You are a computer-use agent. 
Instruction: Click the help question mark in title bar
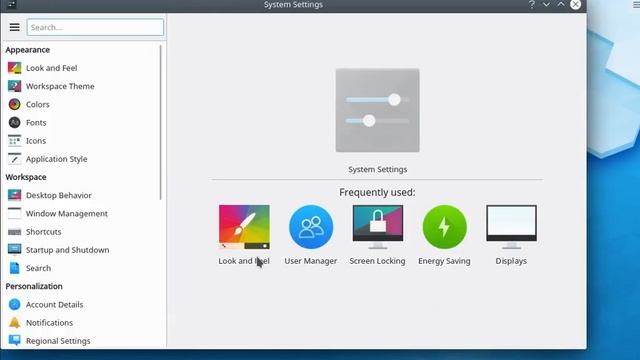tap(531, 4)
